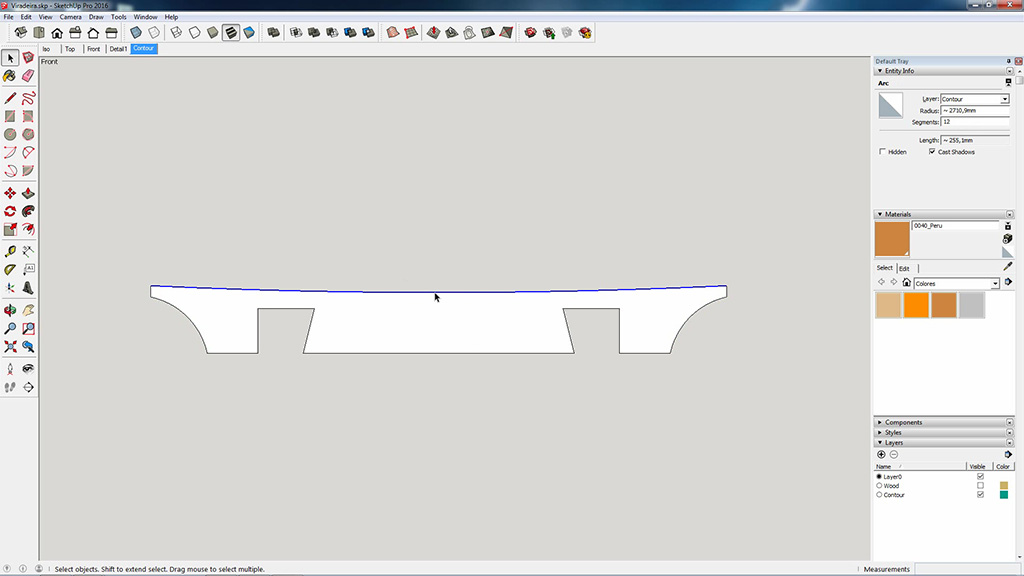Select the Freehand drawing tool
This screenshot has width=1024, height=576.
click(28, 99)
